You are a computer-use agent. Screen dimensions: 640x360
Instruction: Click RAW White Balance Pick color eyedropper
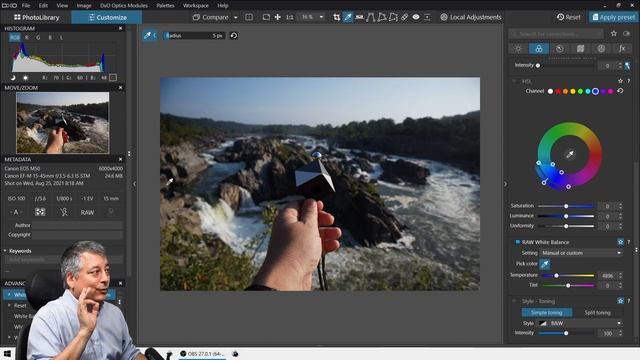[544, 264]
